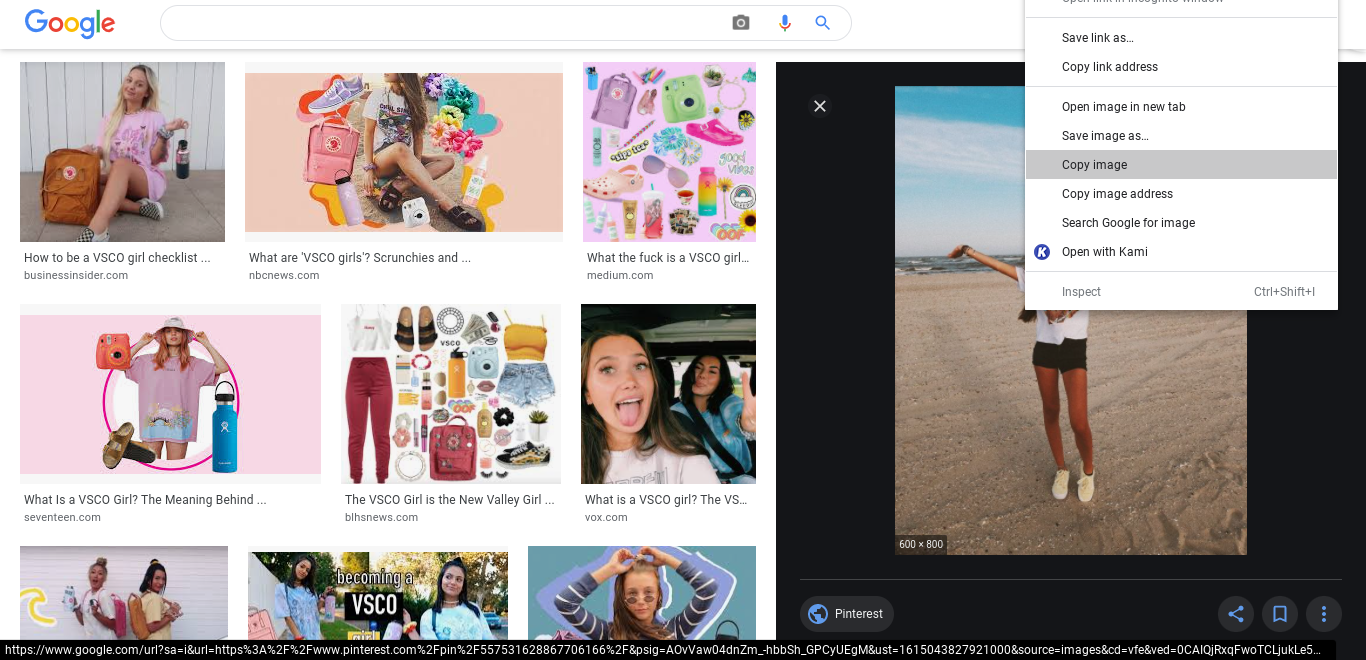This screenshot has height=660, width=1366.
Task: Save previewed image to collection bookmark
Action: click(1280, 614)
